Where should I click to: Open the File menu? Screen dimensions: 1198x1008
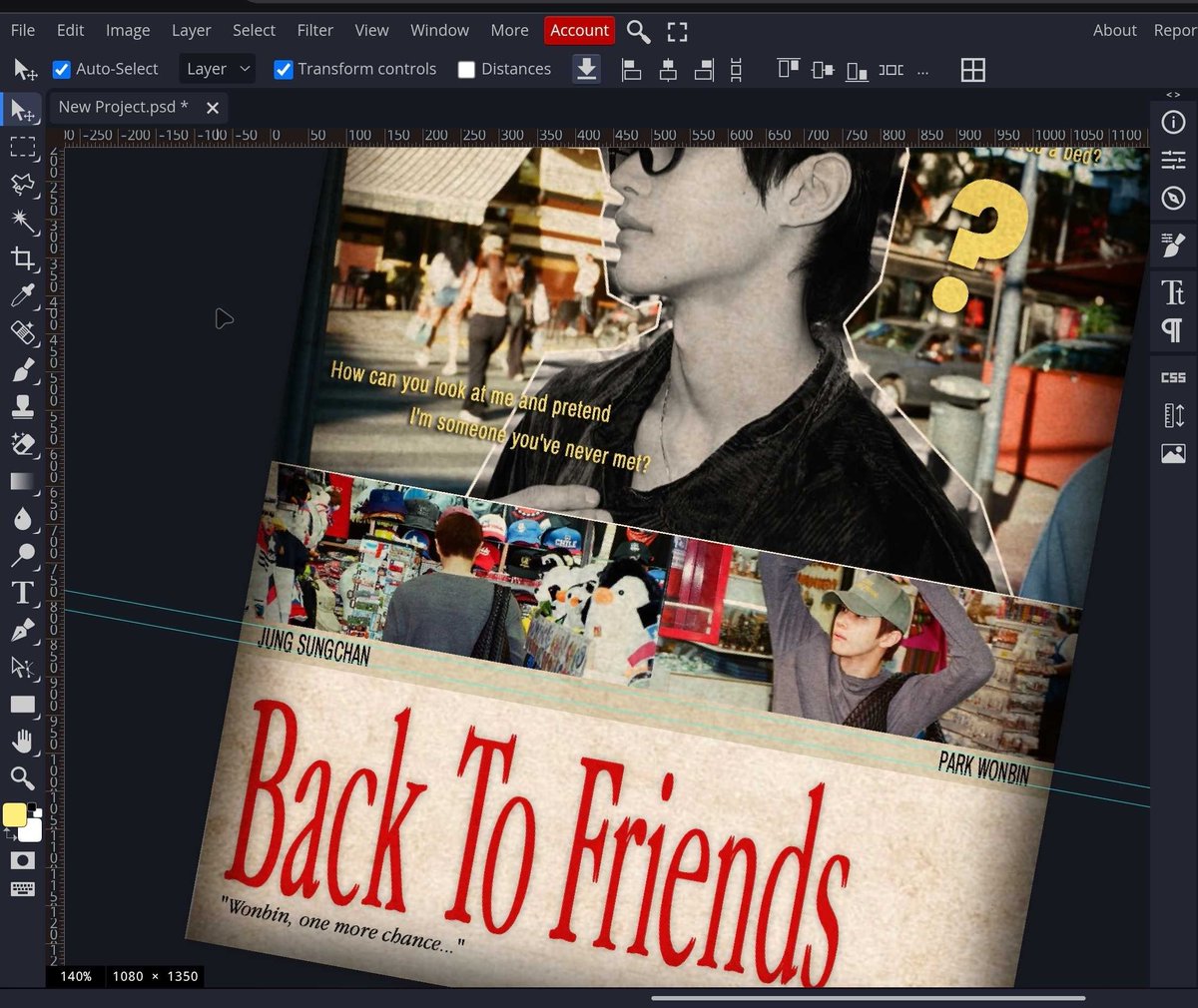click(x=23, y=30)
